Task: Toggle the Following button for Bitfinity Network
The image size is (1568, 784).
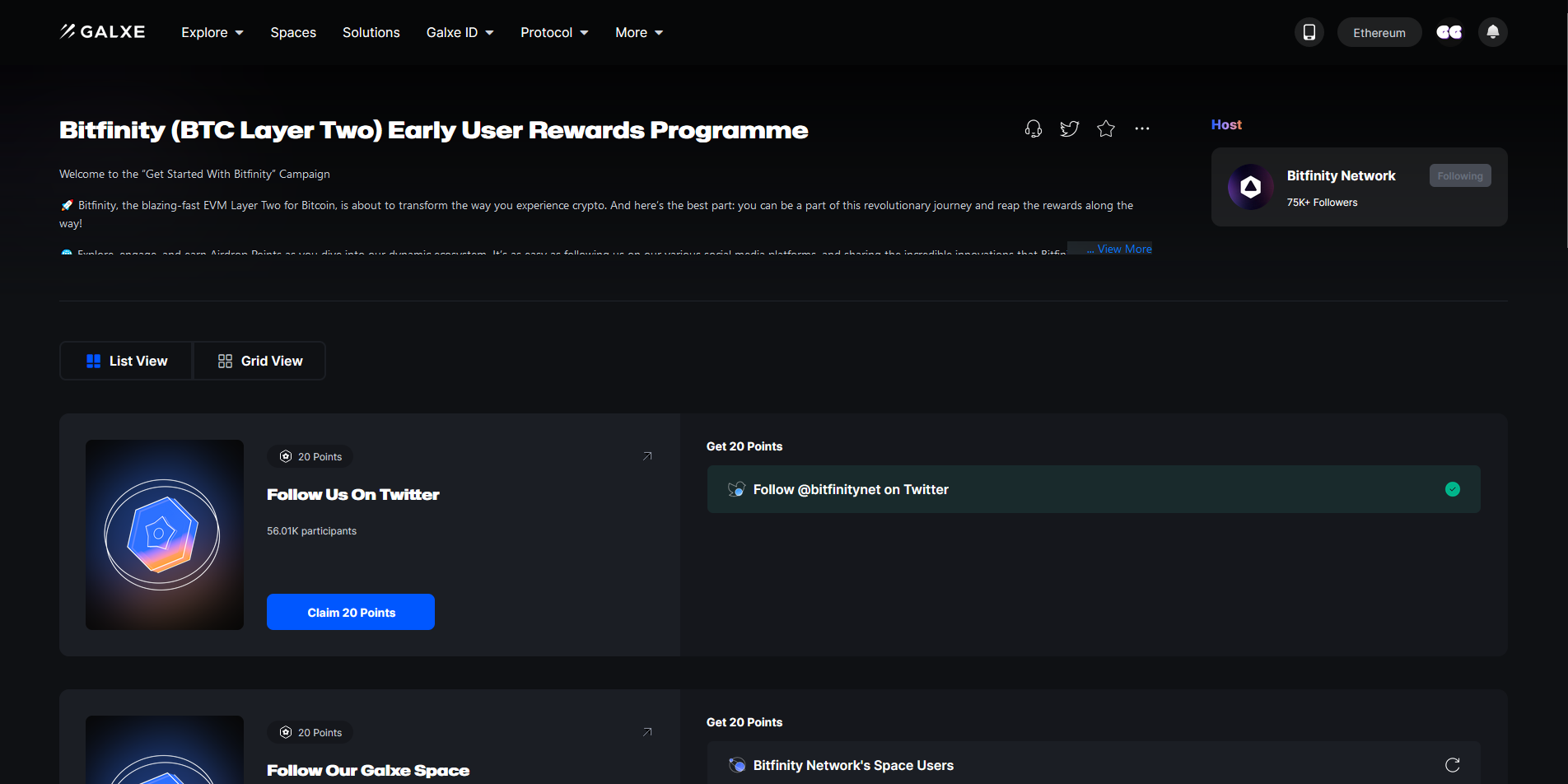Action: click(x=1459, y=175)
